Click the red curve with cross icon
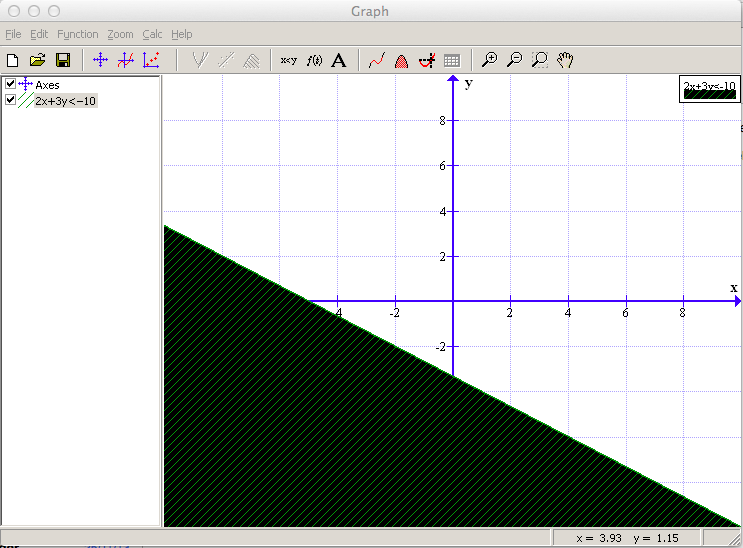Image resolution: width=743 pixels, height=548 pixels. (427, 60)
